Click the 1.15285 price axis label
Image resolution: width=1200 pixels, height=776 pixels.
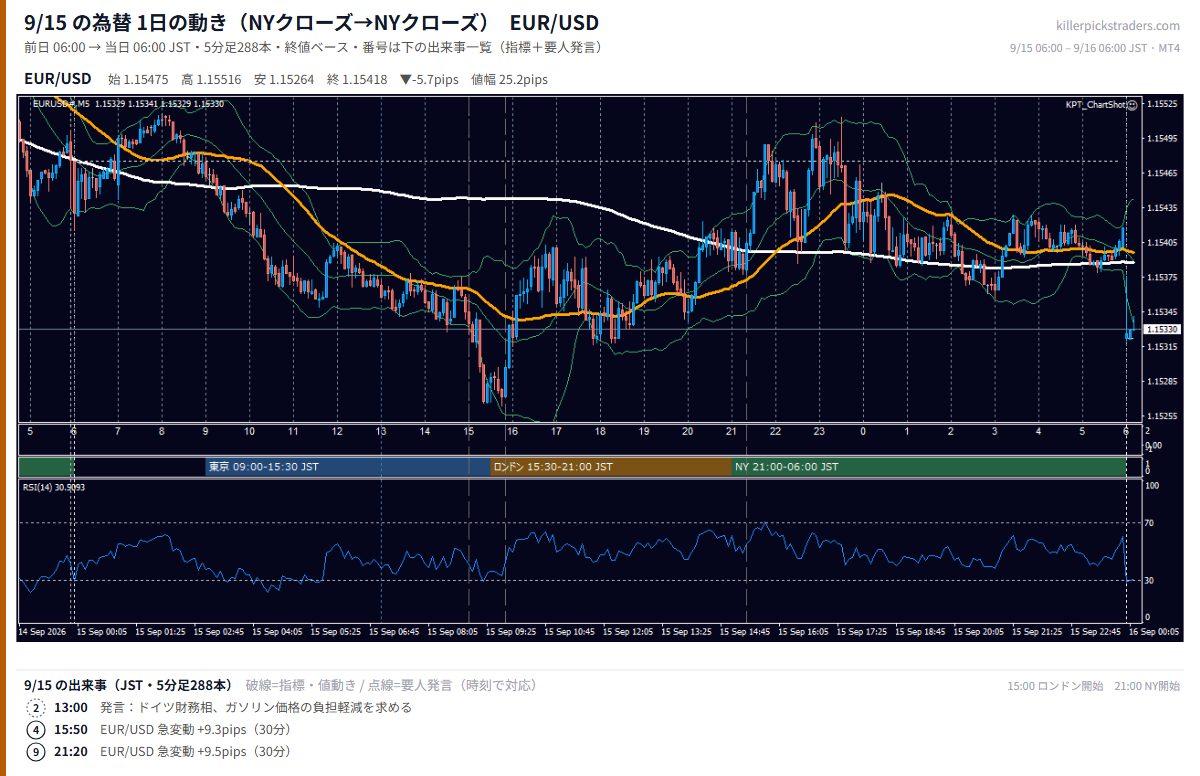coord(1162,381)
